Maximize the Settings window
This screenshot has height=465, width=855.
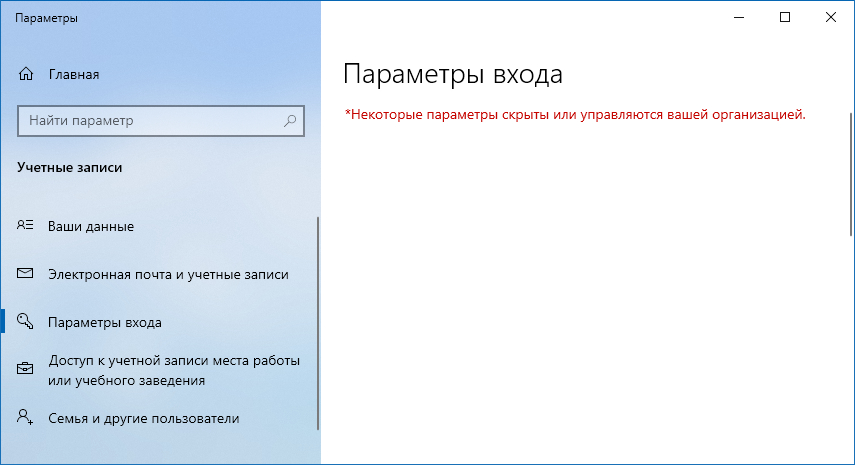(785, 17)
